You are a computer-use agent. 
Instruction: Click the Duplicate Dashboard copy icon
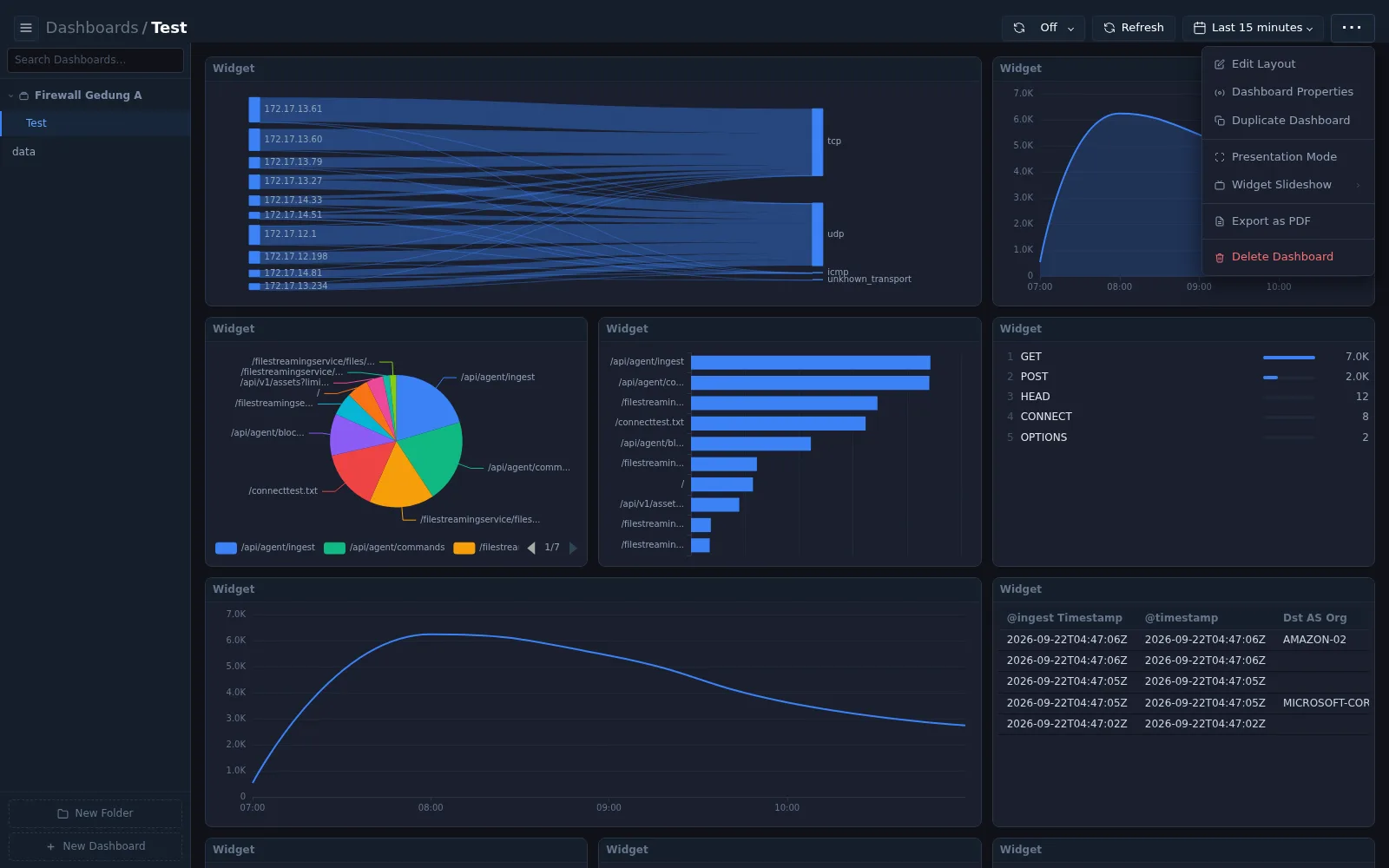[1220, 121]
